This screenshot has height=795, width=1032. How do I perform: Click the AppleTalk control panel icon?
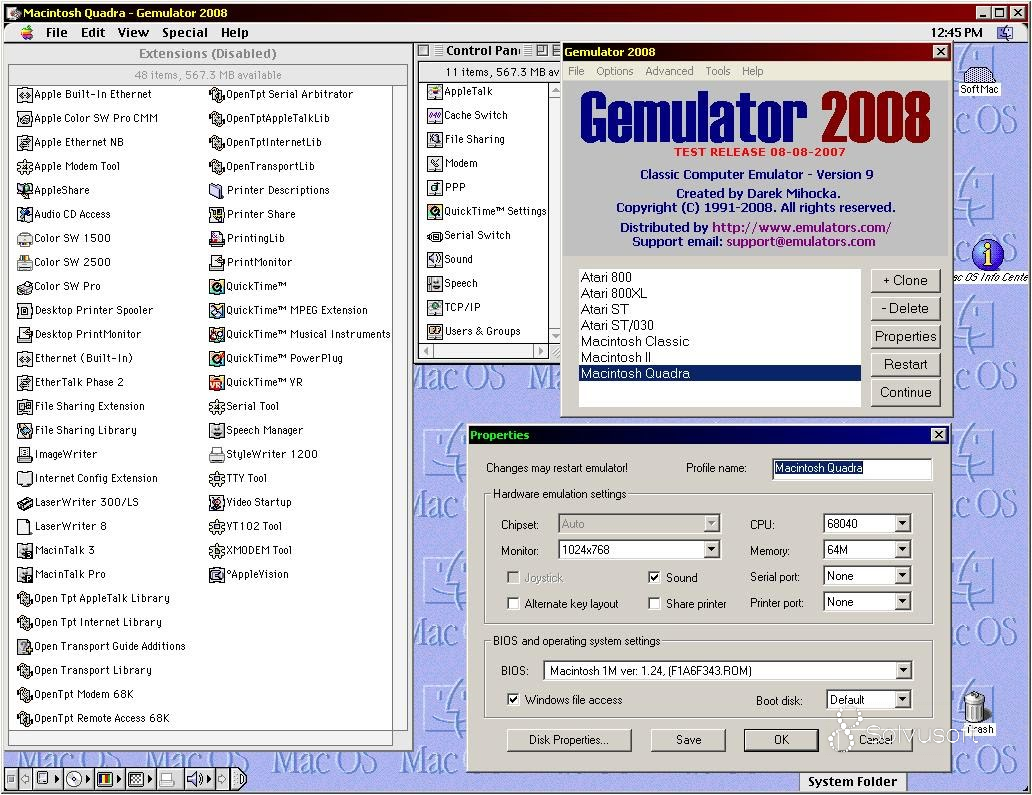pos(434,92)
